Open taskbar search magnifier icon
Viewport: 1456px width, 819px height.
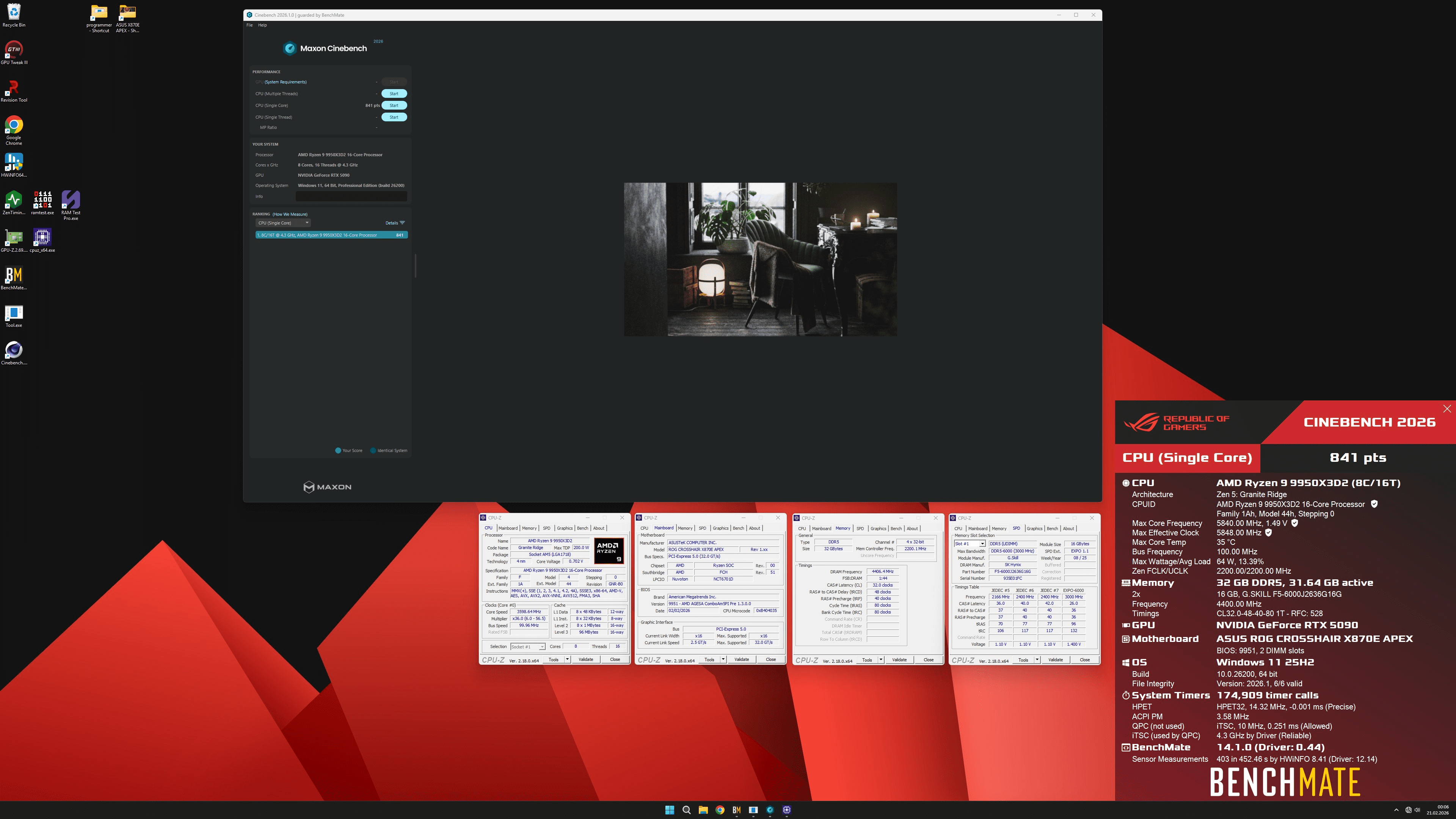pos(686,810)
